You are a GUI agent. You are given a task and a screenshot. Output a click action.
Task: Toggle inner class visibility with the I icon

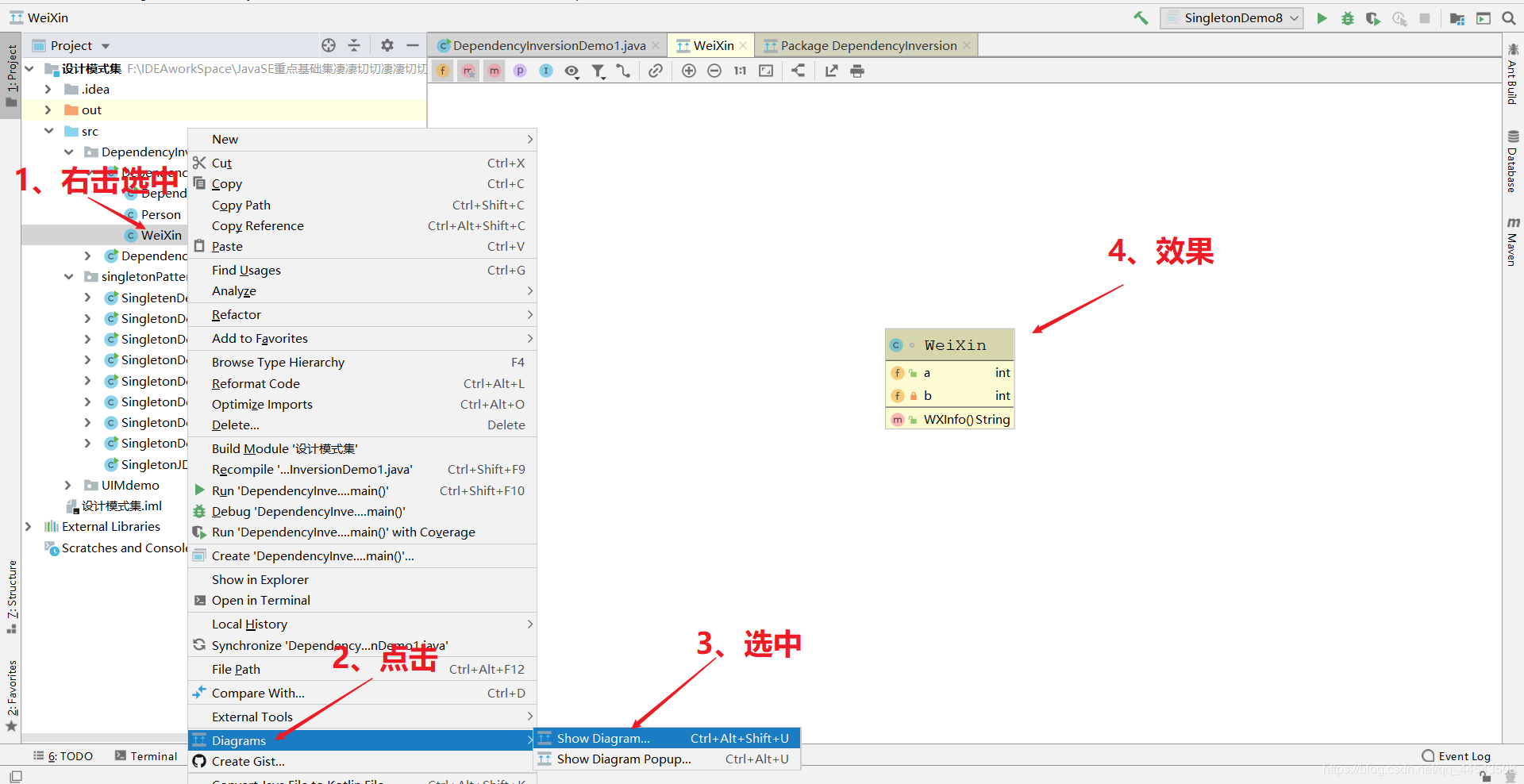(x=545, y=71)
